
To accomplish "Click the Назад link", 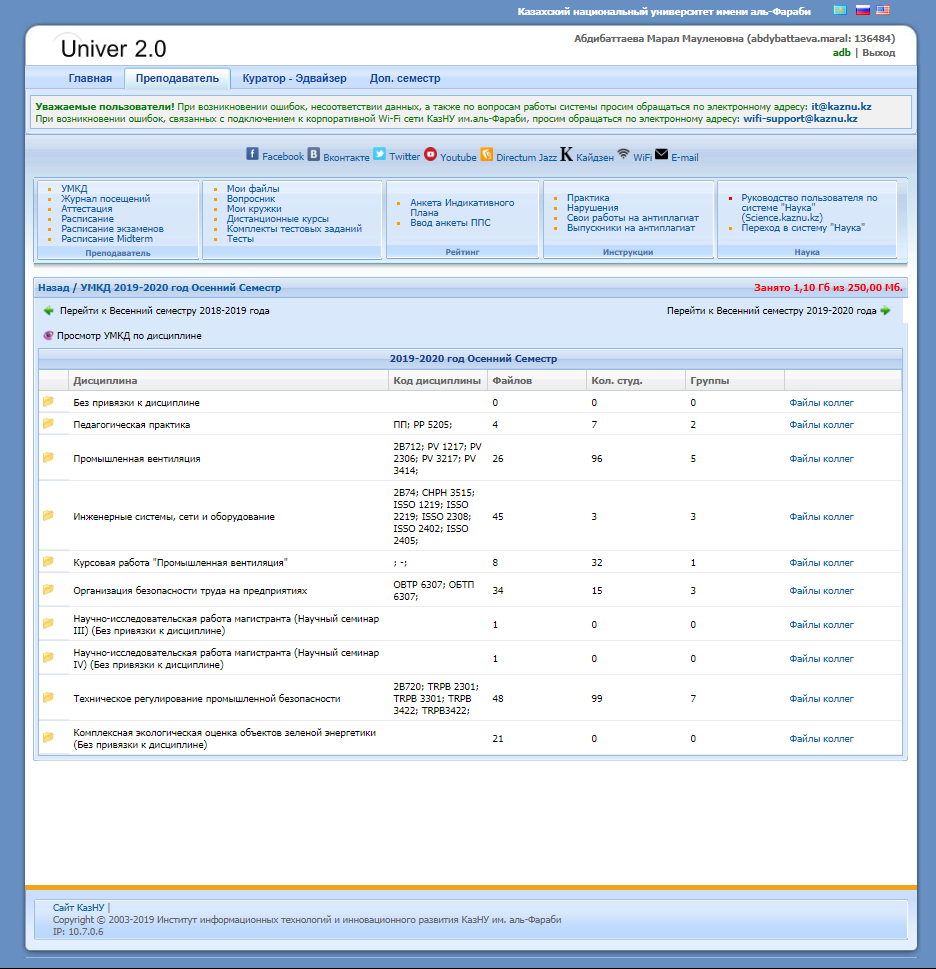I will (x=54, y=287).
